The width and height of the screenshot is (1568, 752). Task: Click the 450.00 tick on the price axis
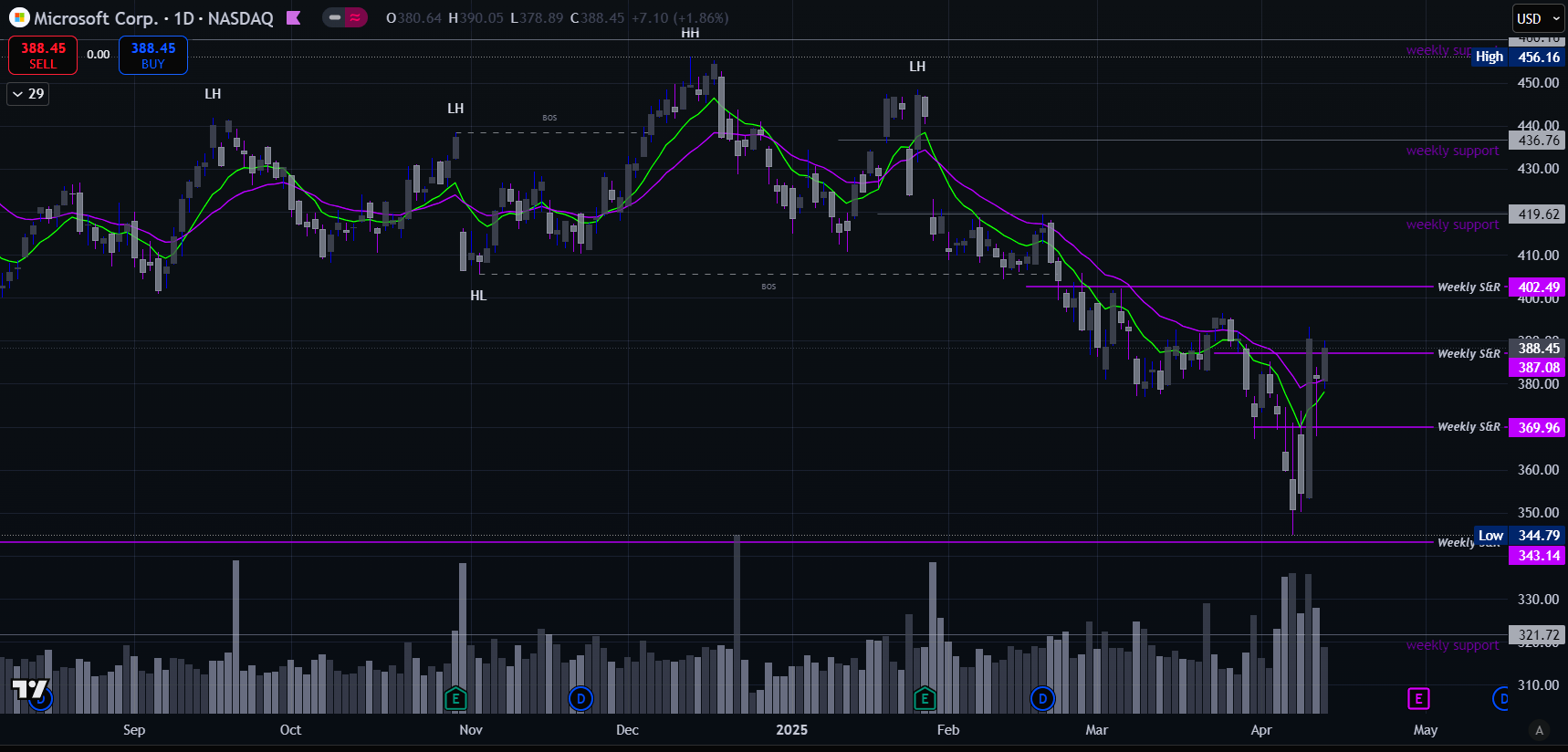(1539, 83)
